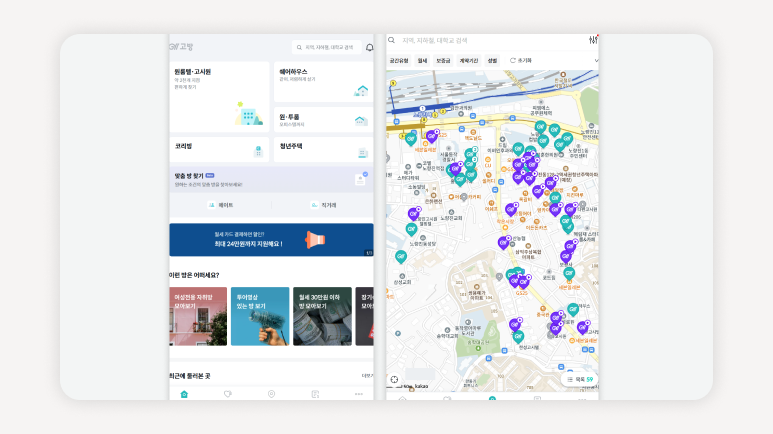Select the Home tab in bottom navigation
Image resolution: width=773 pixels, height=434 pixels.
point(184,394)
